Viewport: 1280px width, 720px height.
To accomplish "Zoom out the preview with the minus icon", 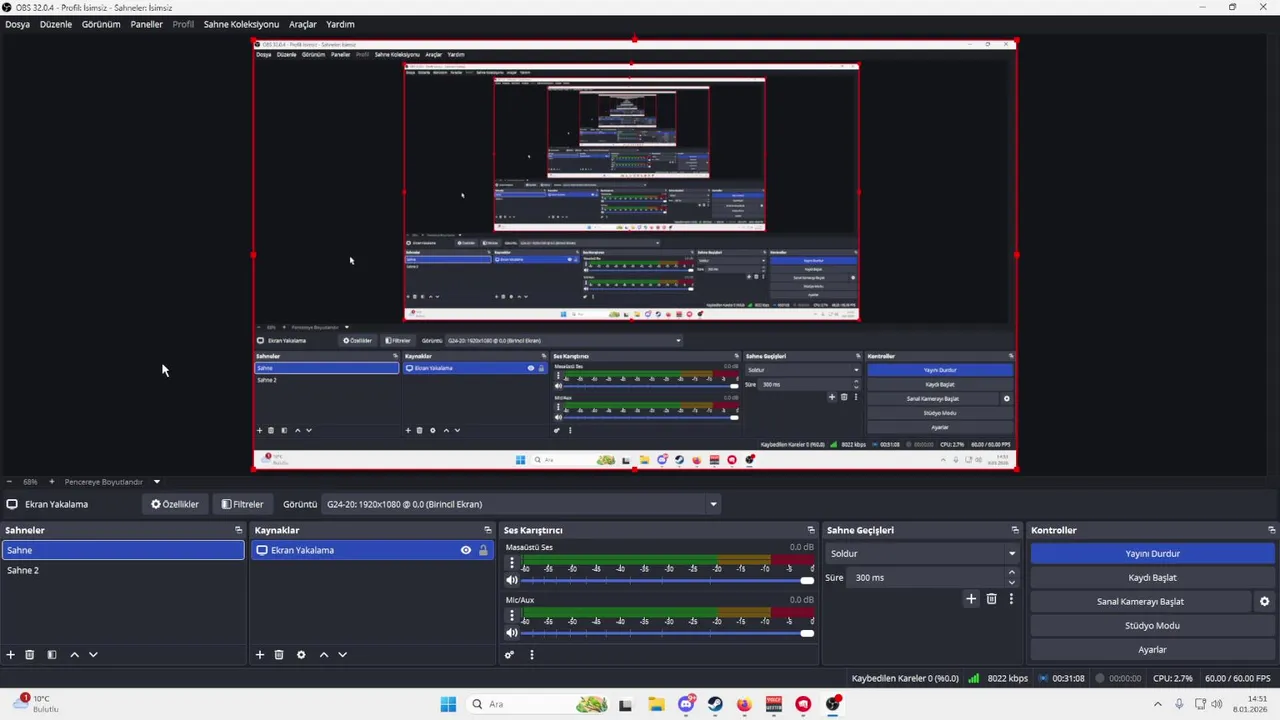I will 9,482.
